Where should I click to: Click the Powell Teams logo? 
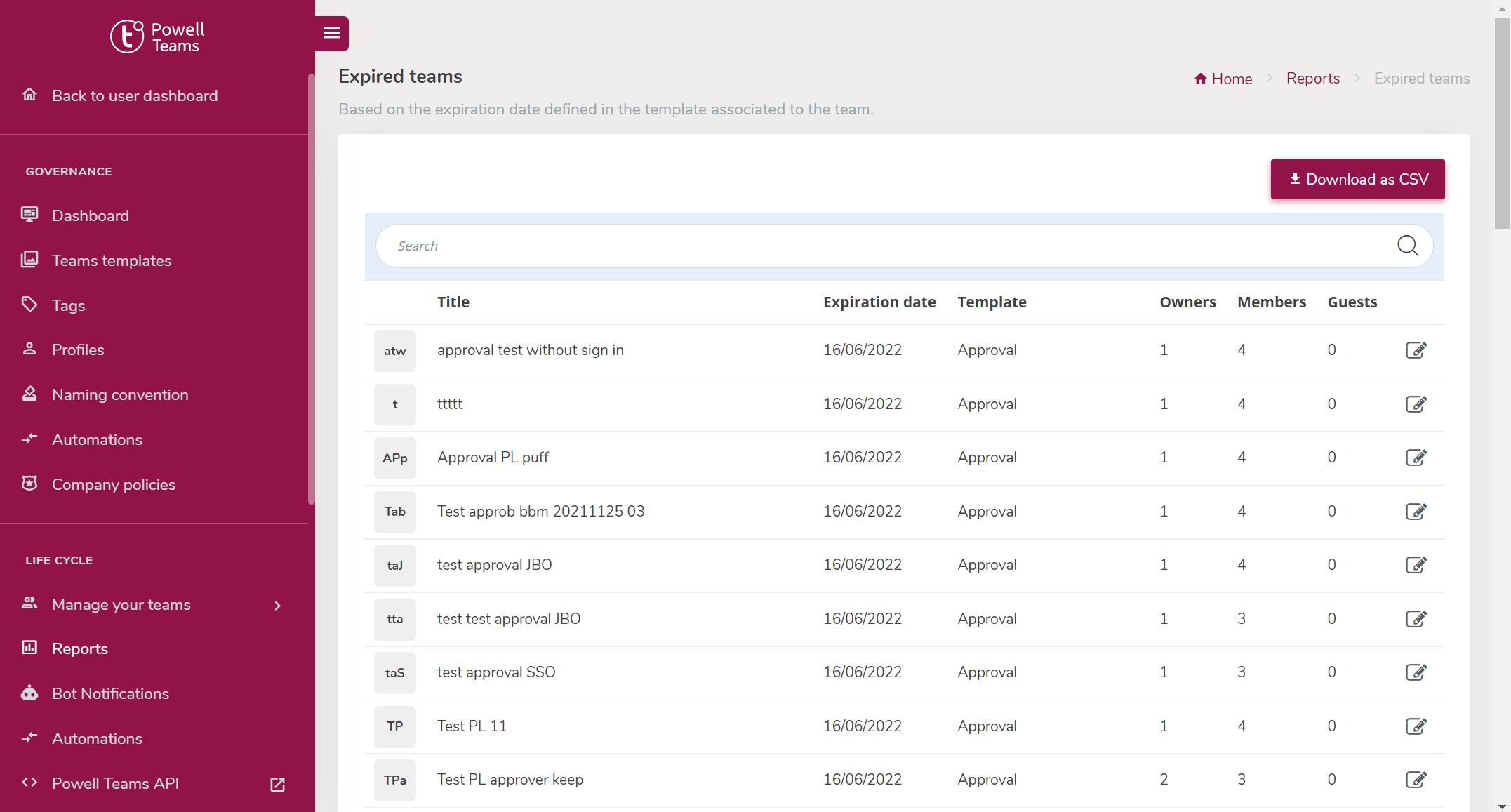(x=157, y=36)
